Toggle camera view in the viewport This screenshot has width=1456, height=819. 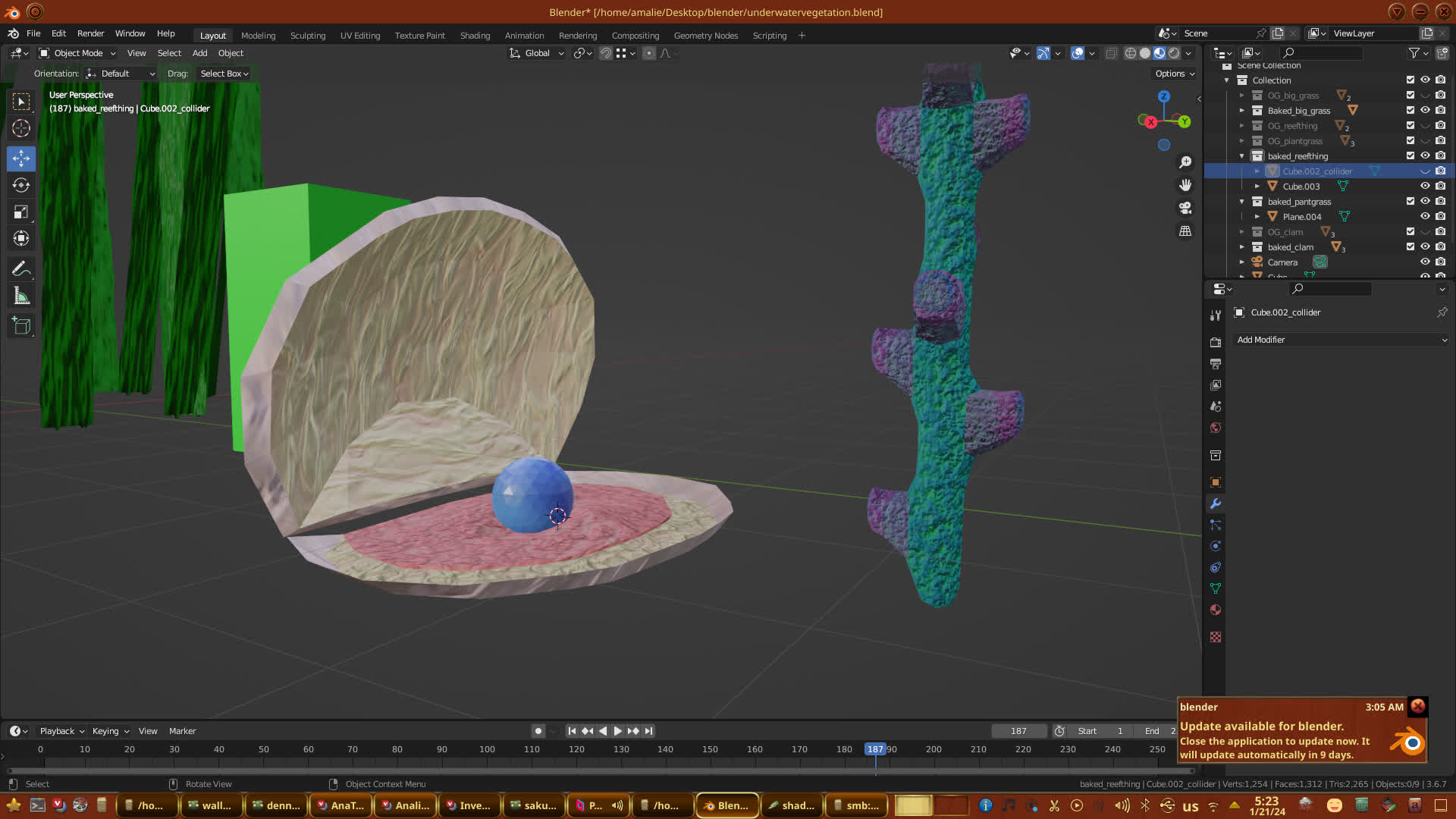(1185, 208)
